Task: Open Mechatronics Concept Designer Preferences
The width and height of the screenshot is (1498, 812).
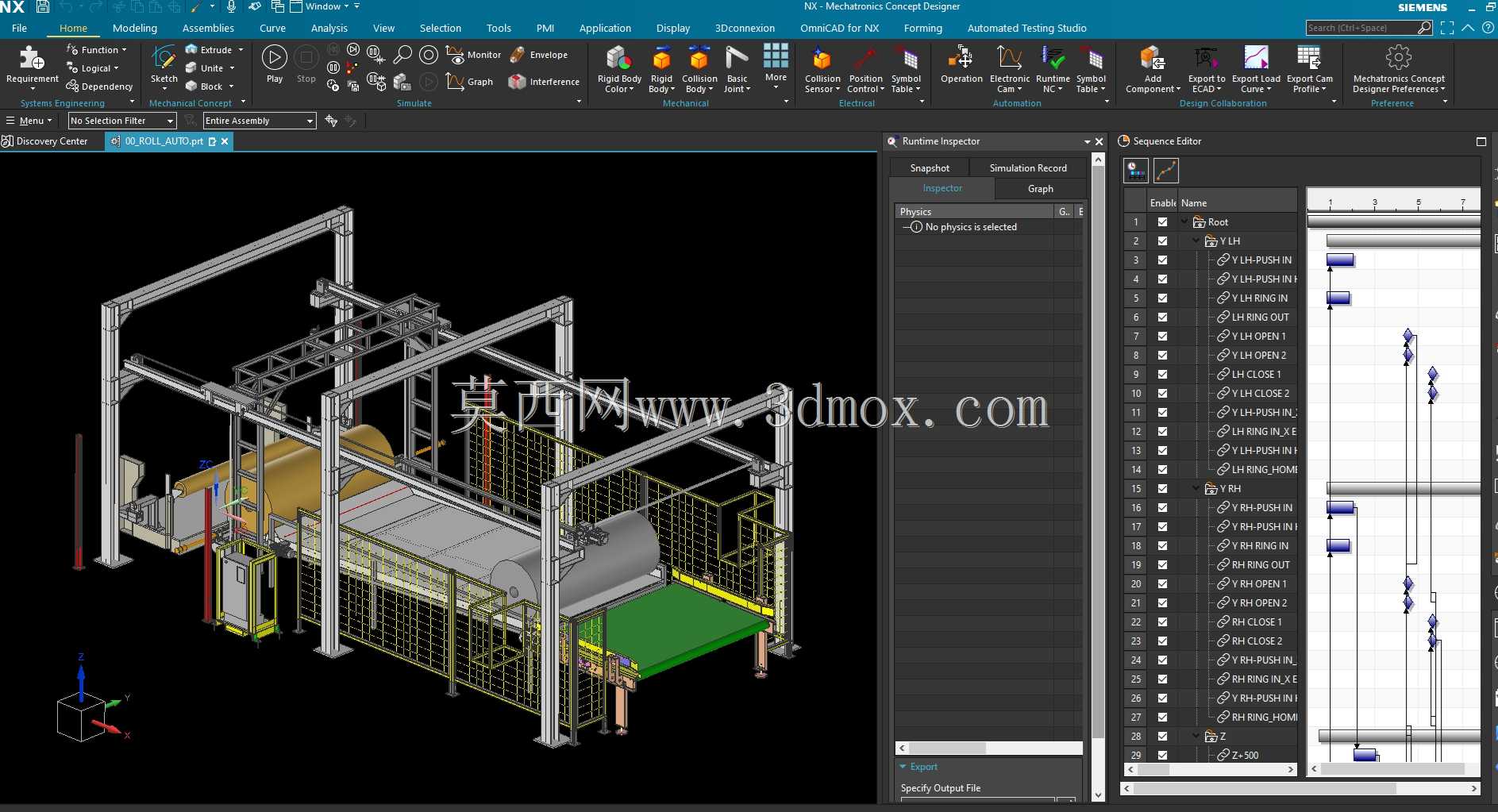Action: tap(1399, 68)
